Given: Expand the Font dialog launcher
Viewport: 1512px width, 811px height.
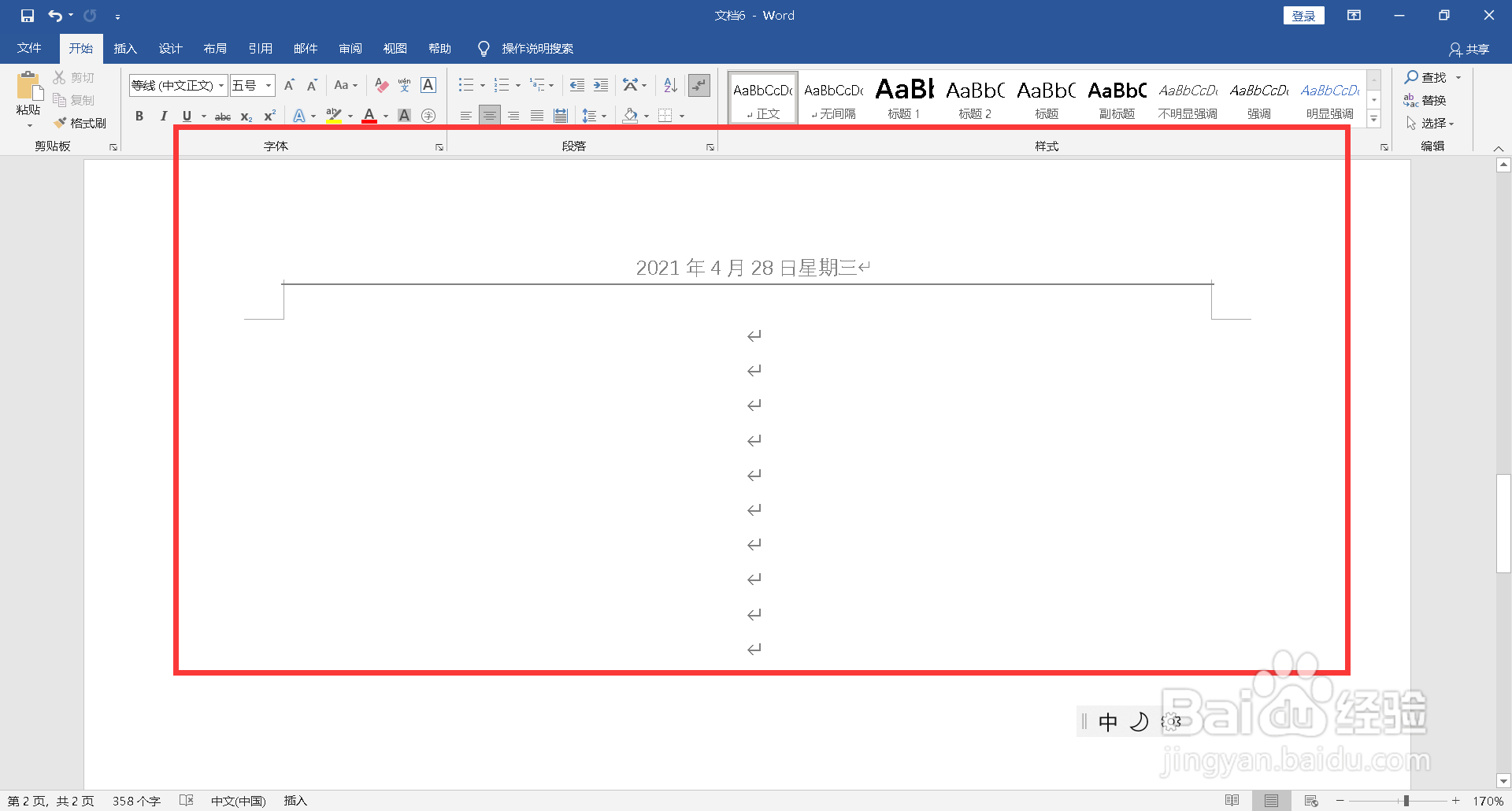Looking at the screenshot, I should pyautogui.click(x=439, y=147).
